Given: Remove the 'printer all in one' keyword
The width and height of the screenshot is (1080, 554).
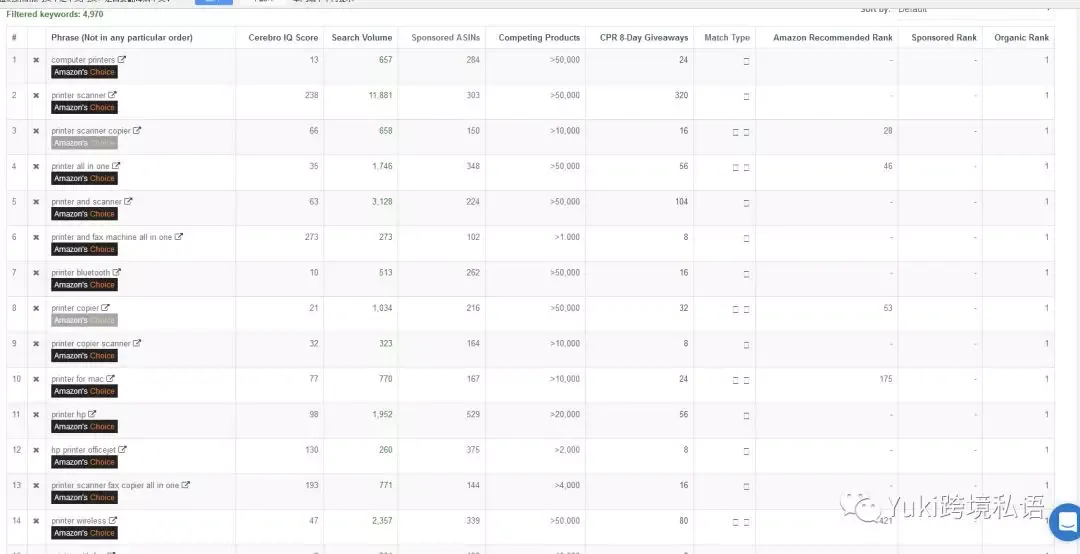Looking at the screenshot, I should (36, 166).
